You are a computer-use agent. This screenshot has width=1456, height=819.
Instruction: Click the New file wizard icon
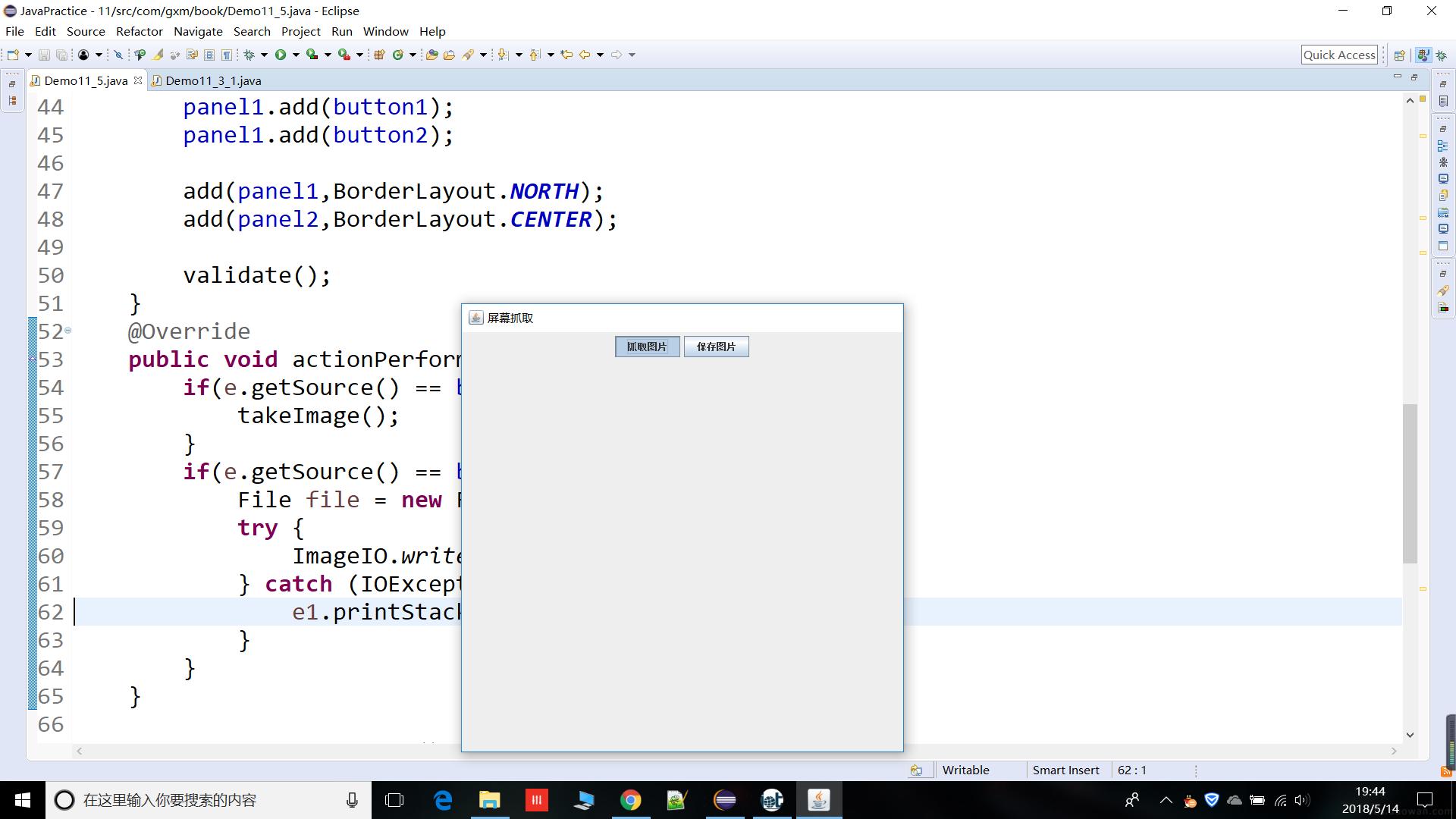[x=13, y=55]
